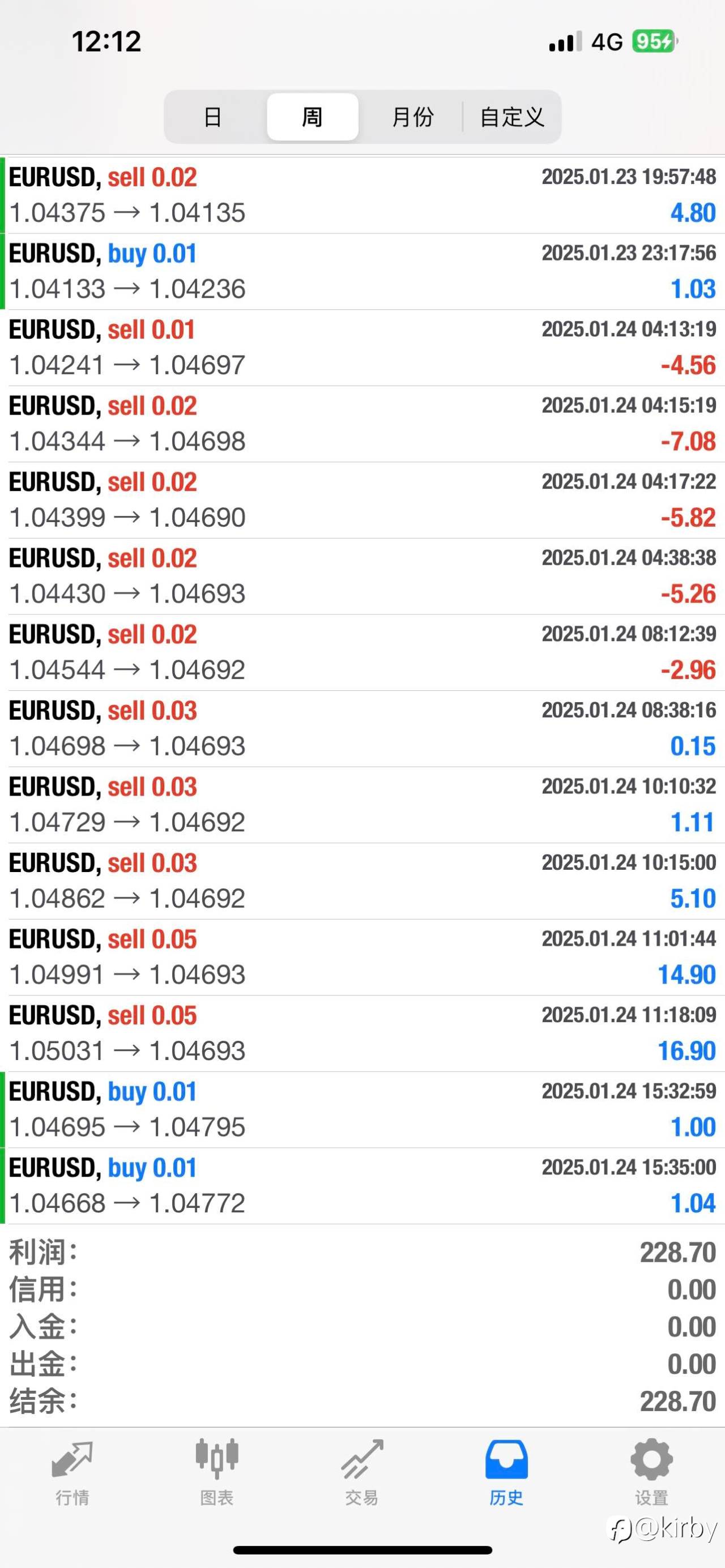
Task: Tap the cellular signal bars icon
Action: click(565, 41)
